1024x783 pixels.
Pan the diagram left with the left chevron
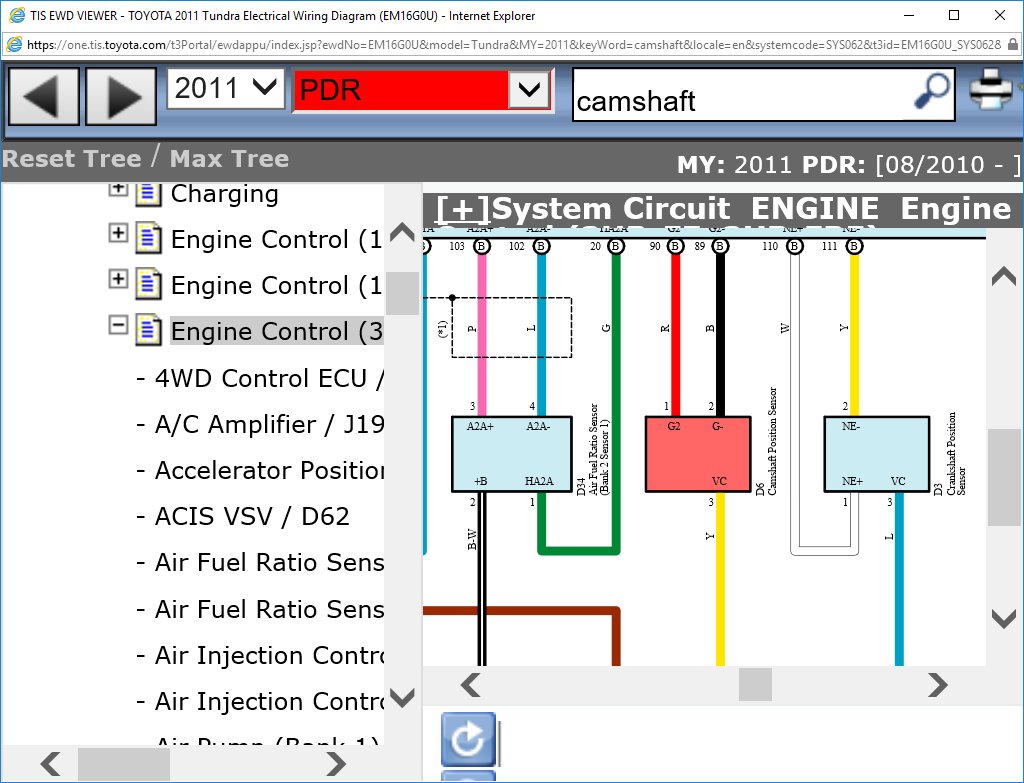(471, 685)
